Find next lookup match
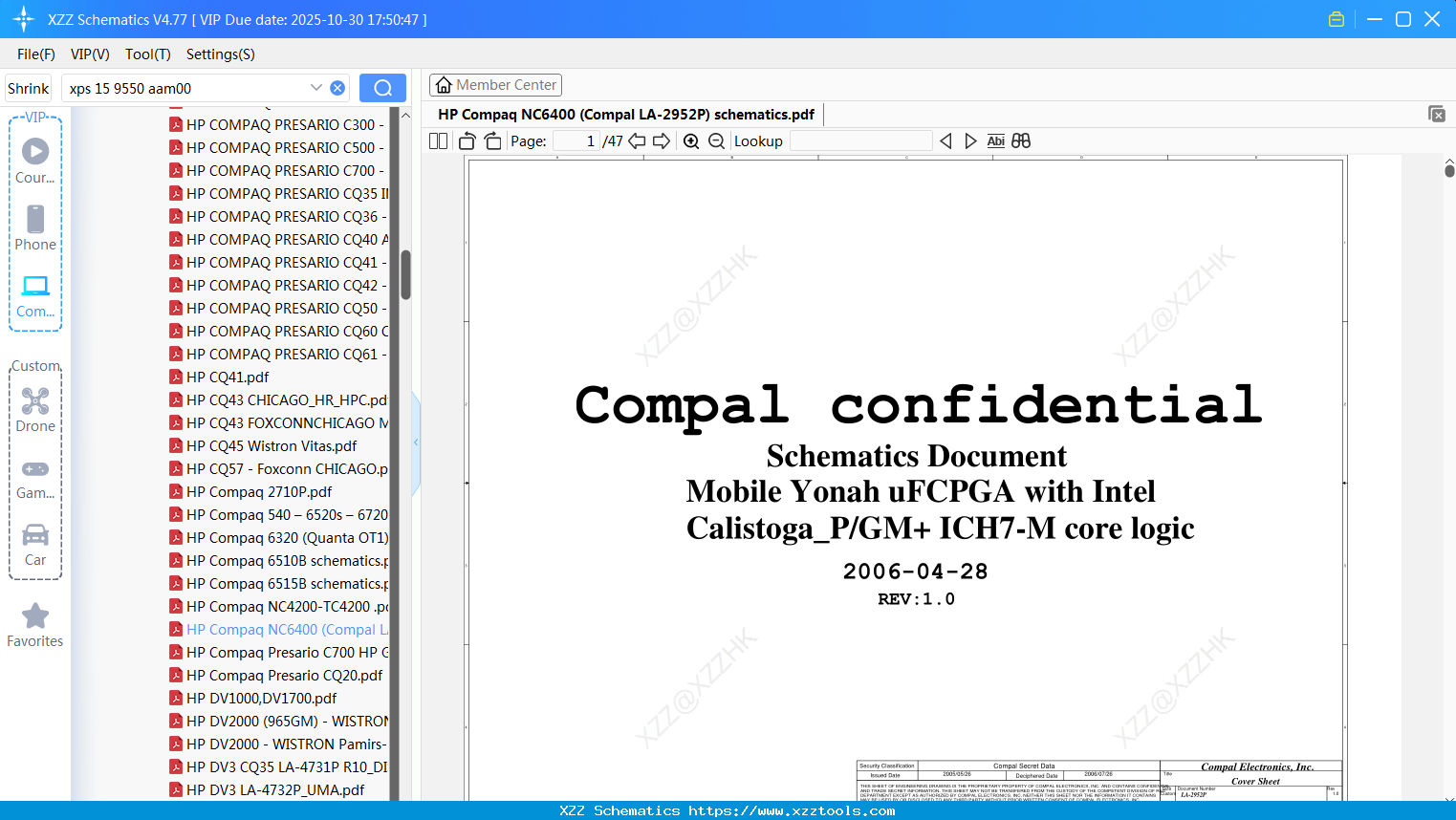Viewport: 1456px width, 820px height. 970,141
